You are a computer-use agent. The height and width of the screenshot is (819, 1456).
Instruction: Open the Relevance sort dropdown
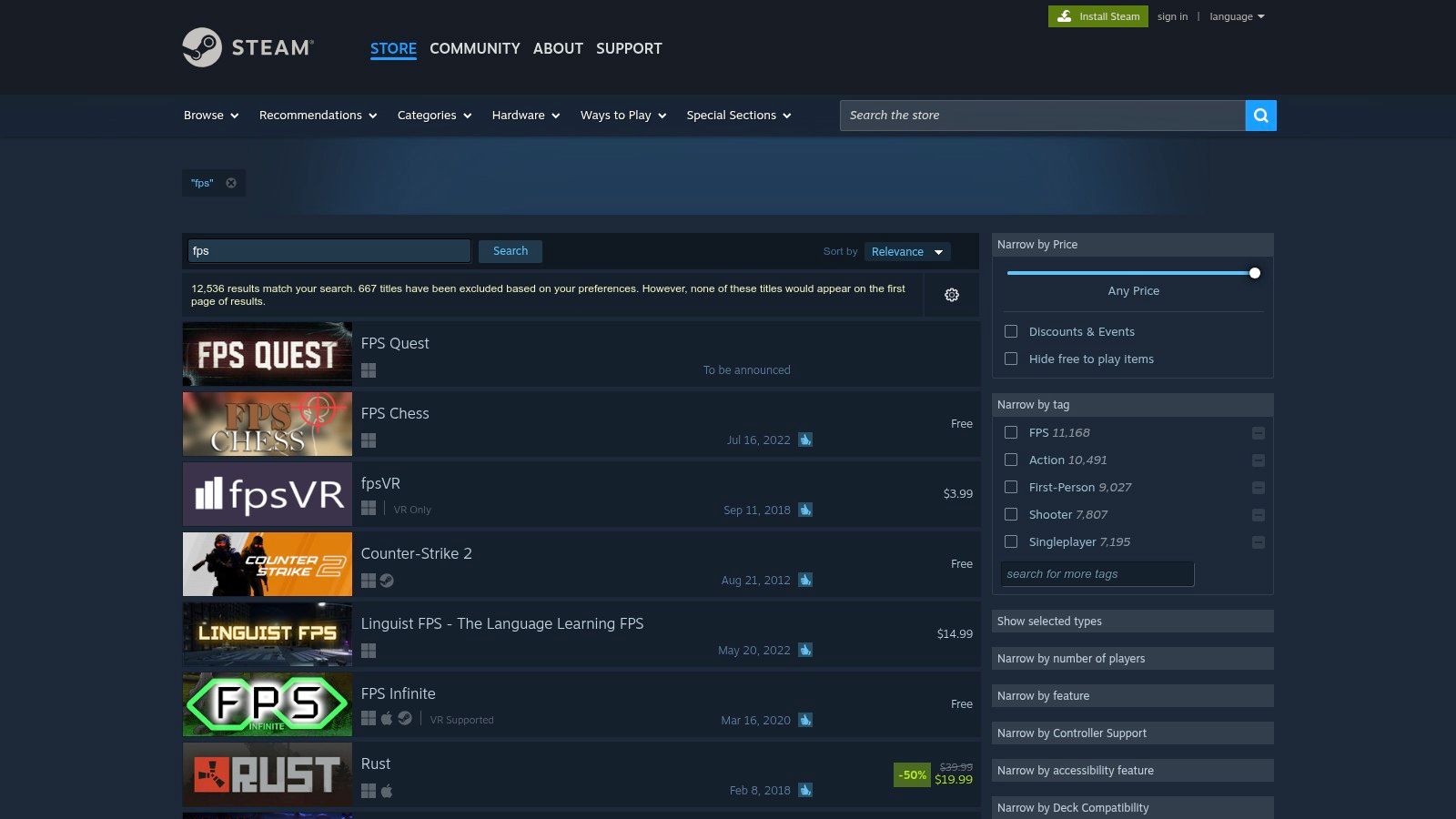(x=906, y=251)
